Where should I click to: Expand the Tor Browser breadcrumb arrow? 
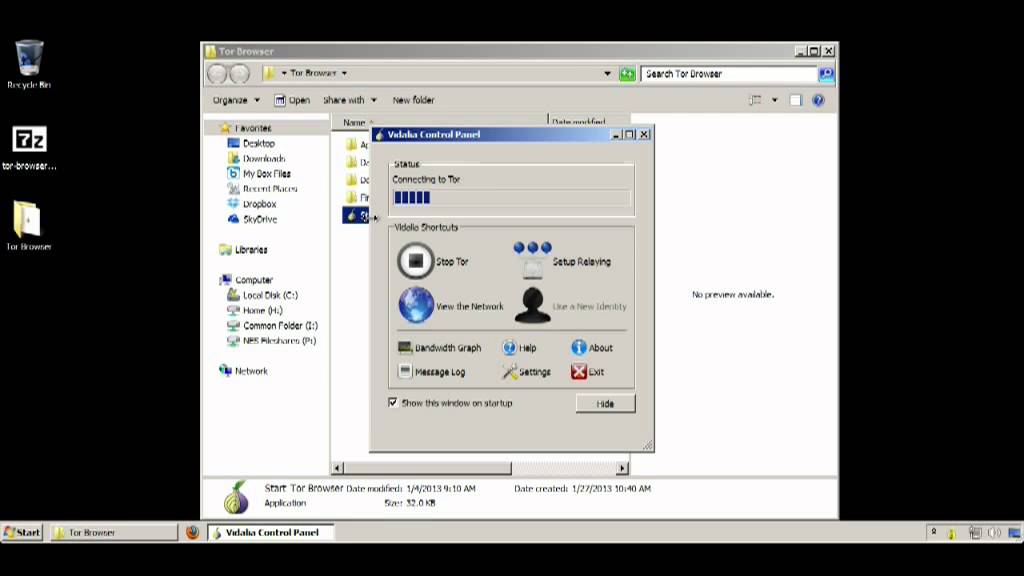[344, 73]
